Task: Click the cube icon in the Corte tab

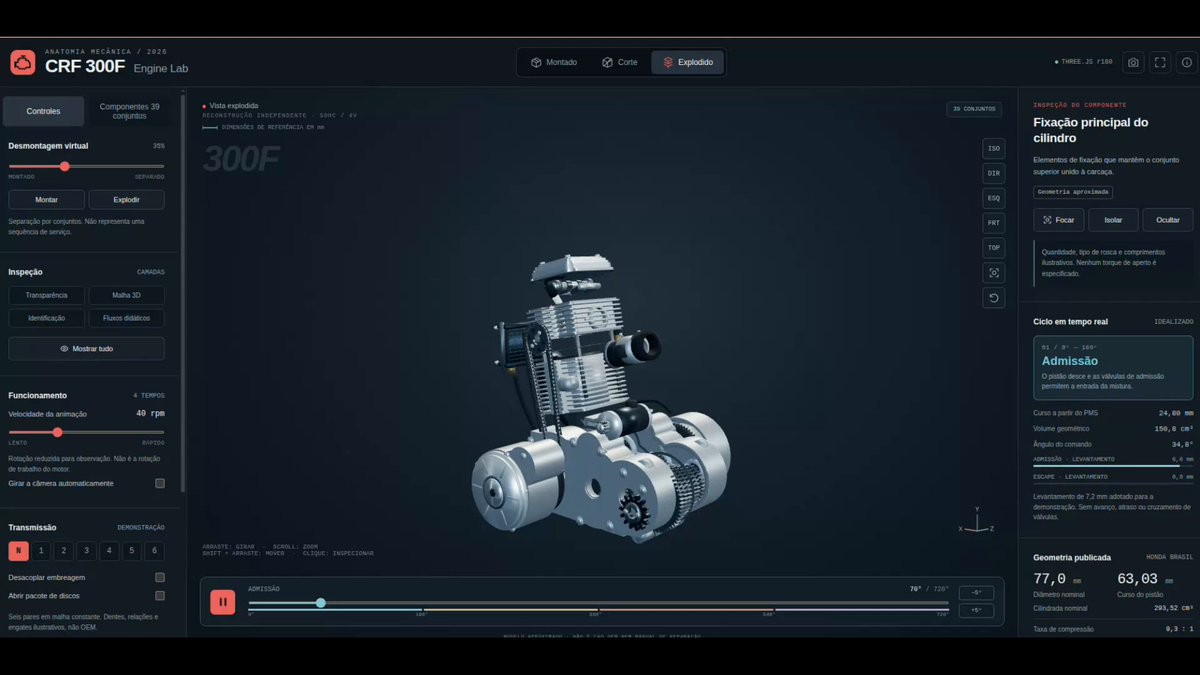Action: point(607,62)
